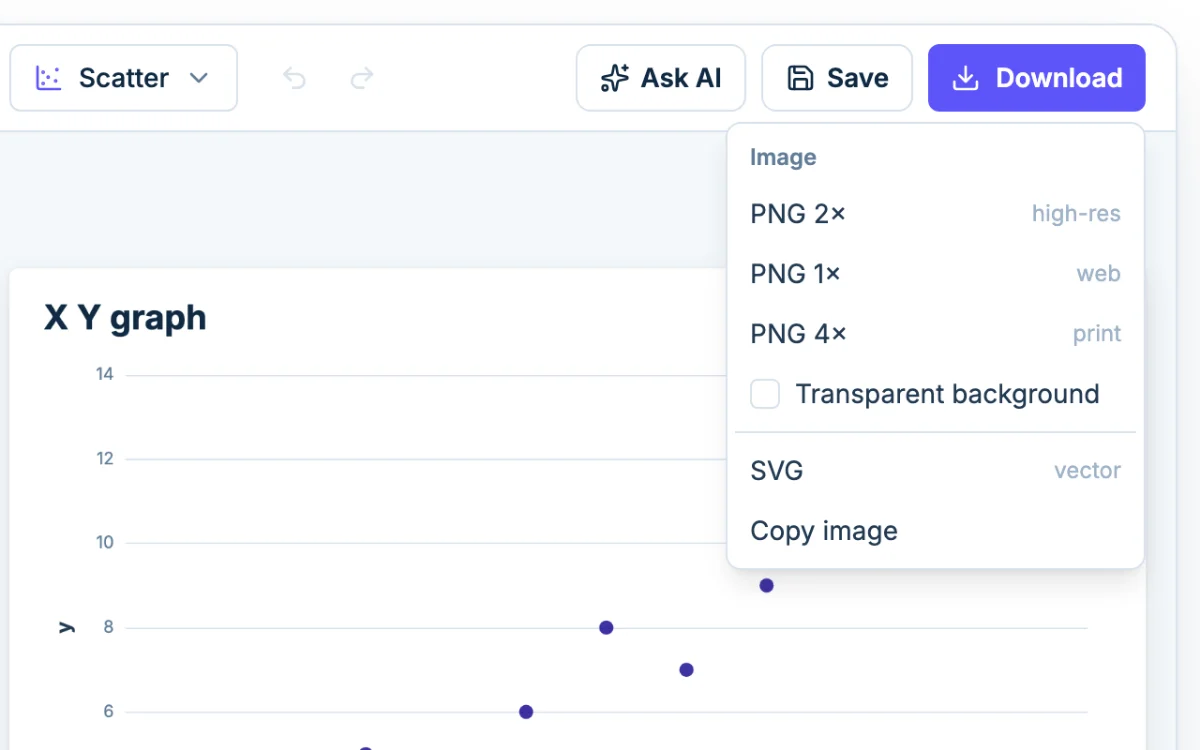
Task: Choose PNG 1× web export
Action: coord(935,274)
